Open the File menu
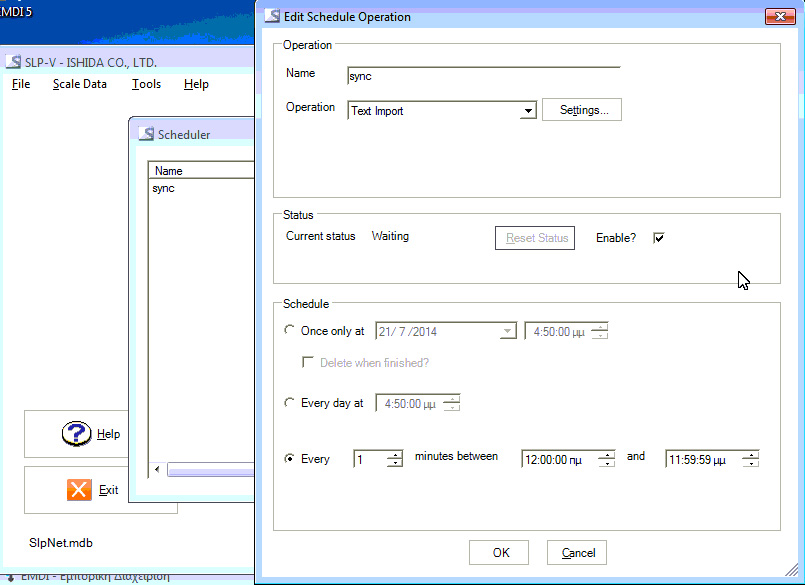This screenshot has height=585, width=805. [x=21, y=84]
